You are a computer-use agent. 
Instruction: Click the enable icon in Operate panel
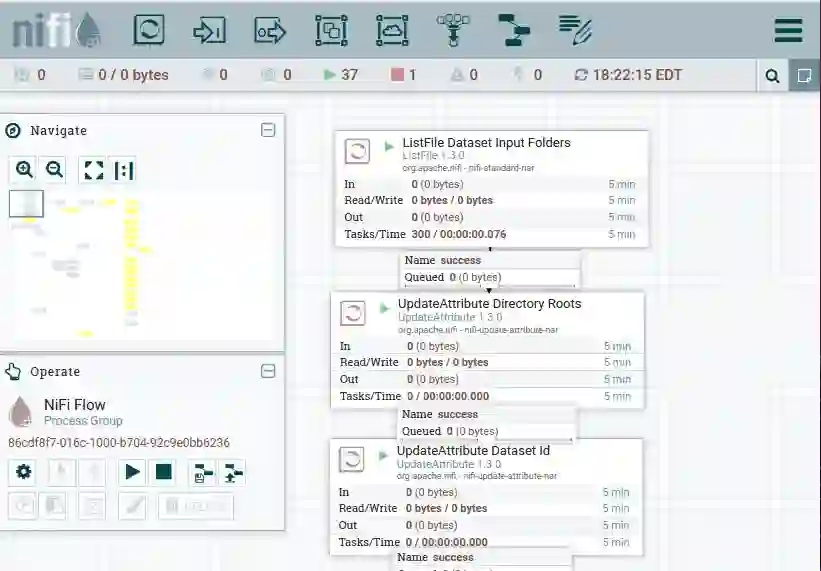pos(61,472)
